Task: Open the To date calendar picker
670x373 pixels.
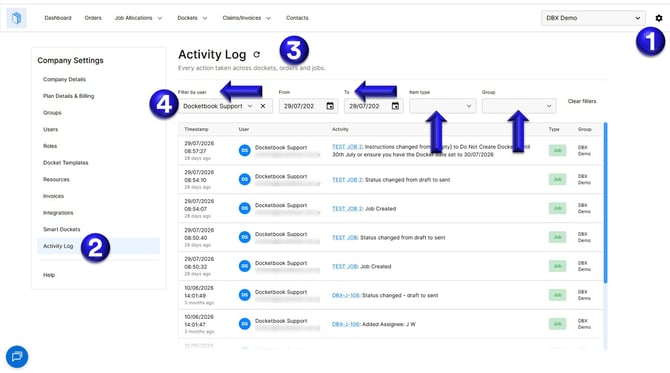Action: click(395, 106)
